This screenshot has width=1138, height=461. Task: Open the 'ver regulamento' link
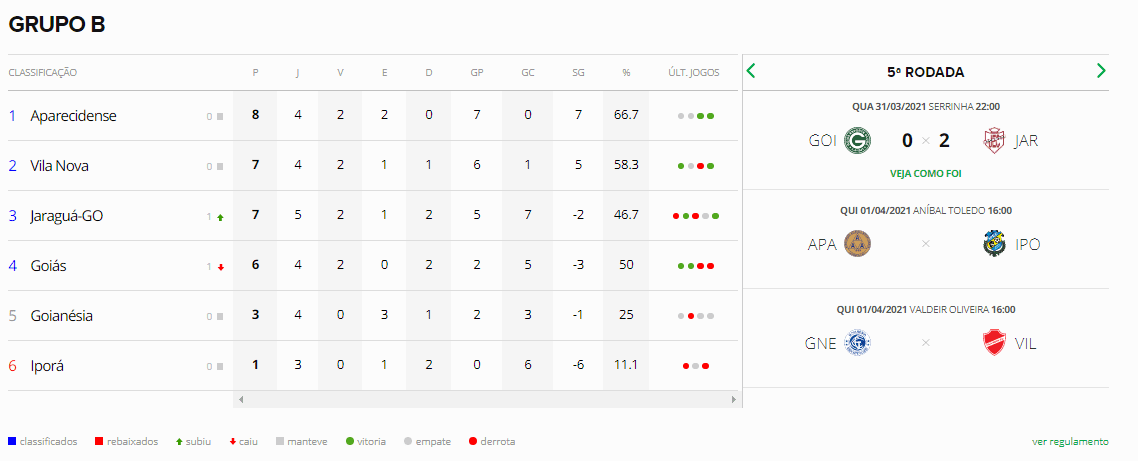click(x=1070, y=441)
